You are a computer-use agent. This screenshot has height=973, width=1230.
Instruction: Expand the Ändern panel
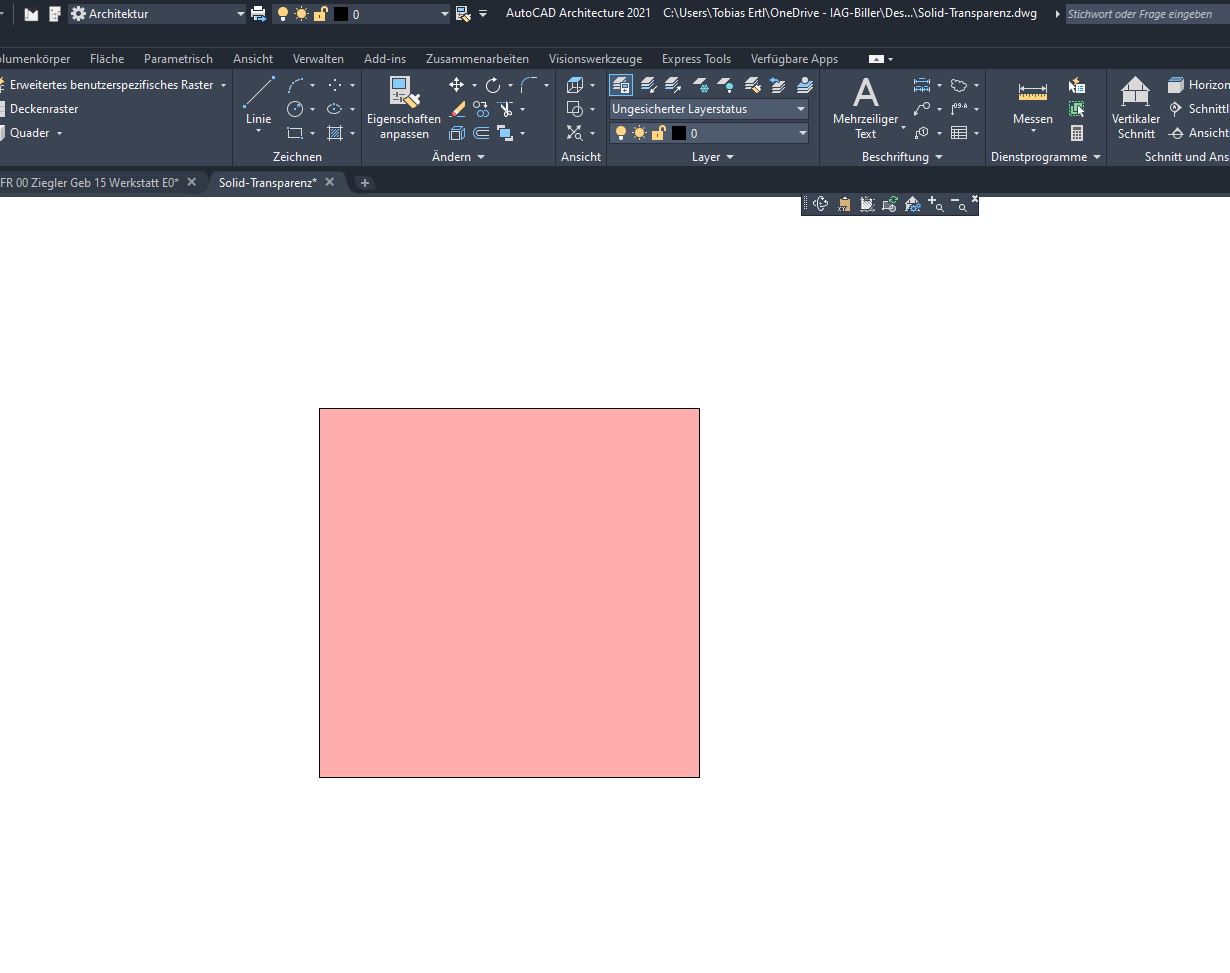(458, 157)
